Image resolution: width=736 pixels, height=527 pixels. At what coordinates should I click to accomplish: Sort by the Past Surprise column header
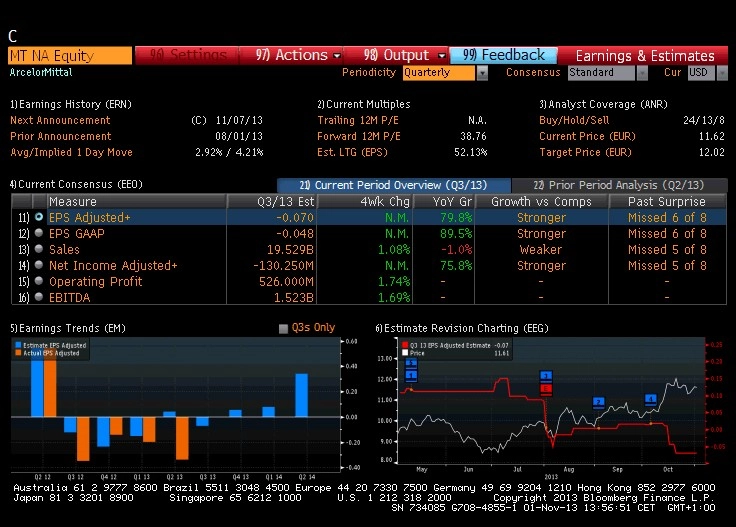pyautogui.click(x=667, y=202)
